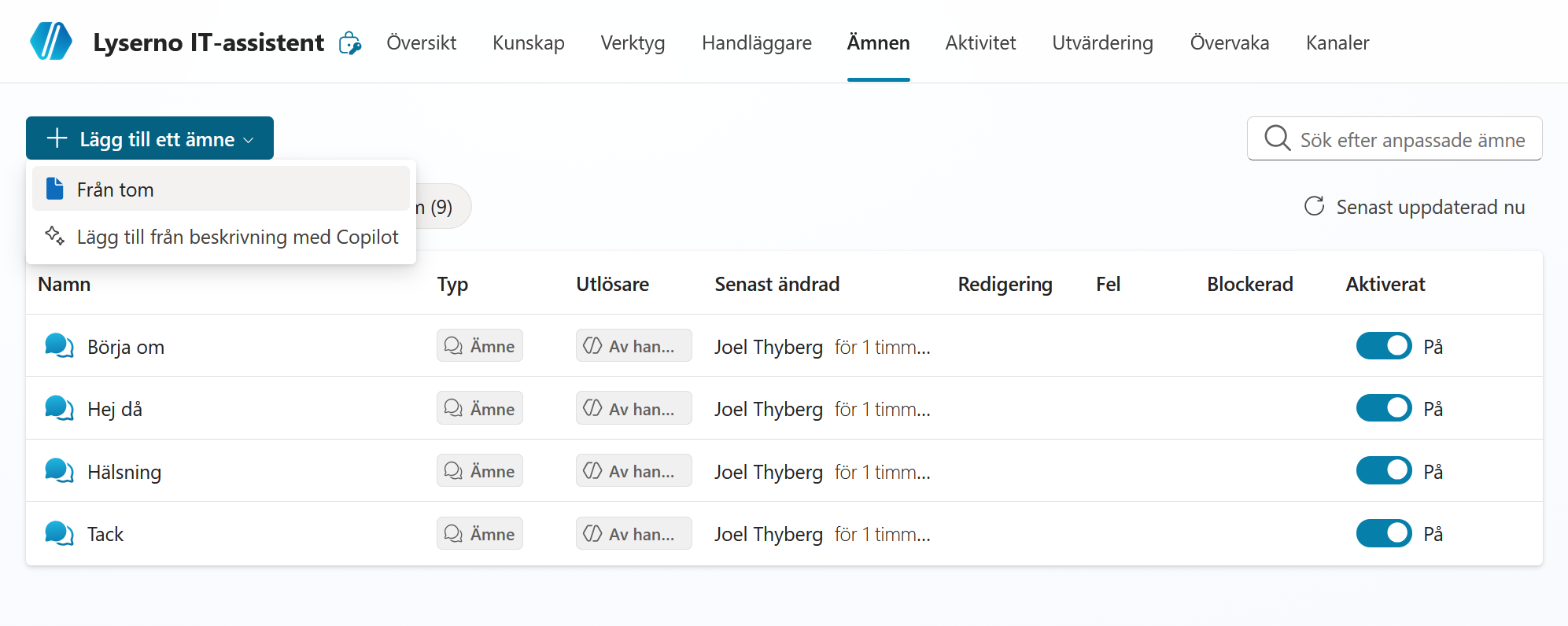Click the sparkle Copilot icon in dropdown menu

click(x=54, y=236)
